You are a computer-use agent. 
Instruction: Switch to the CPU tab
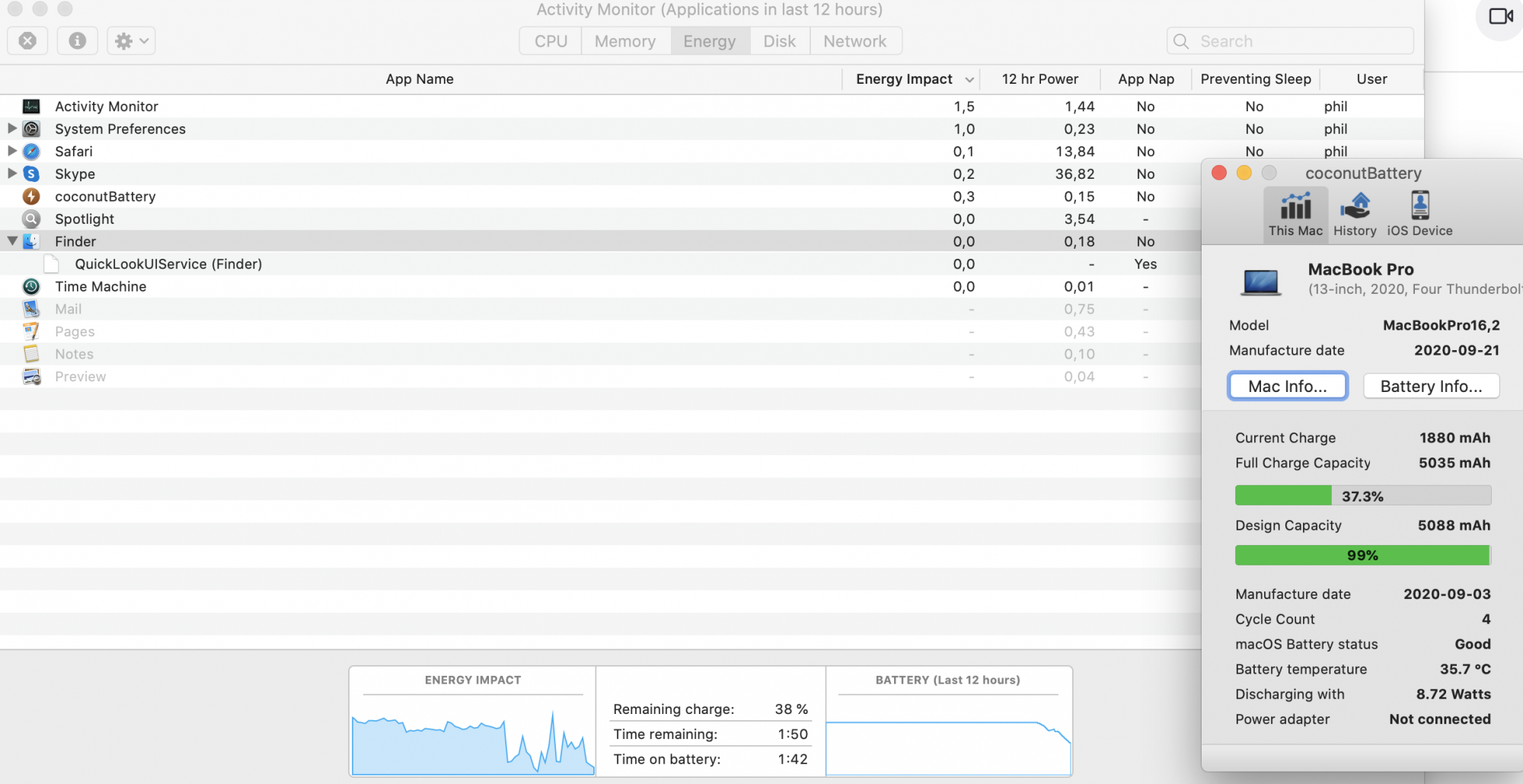point(551,41)
